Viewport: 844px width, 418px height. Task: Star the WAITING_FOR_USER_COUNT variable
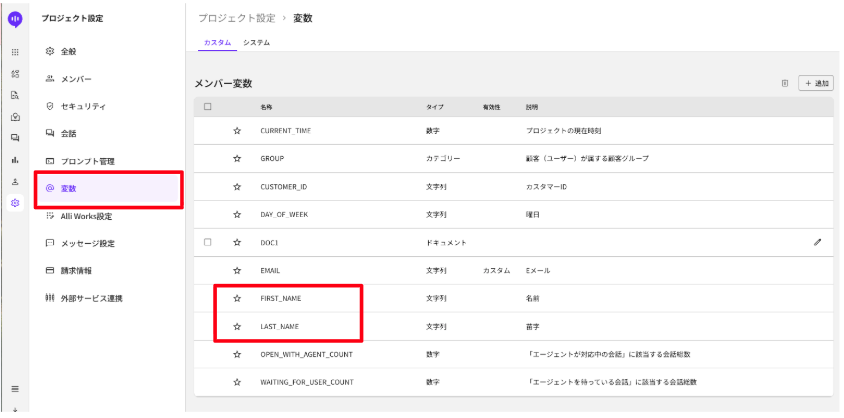tap(237, 382)
